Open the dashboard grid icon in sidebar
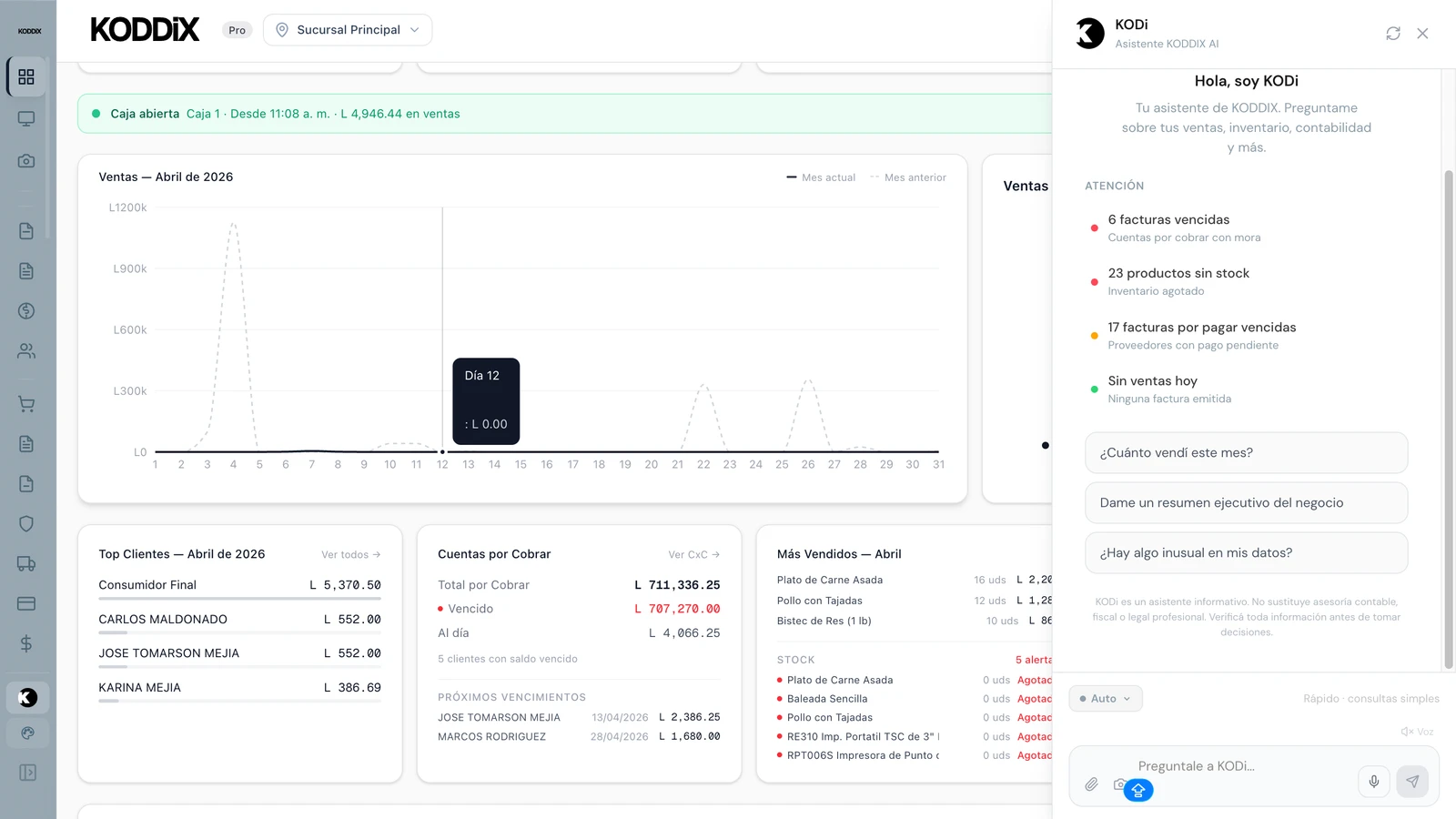The height and width of the screenshot is (819, 1456). 26,77
